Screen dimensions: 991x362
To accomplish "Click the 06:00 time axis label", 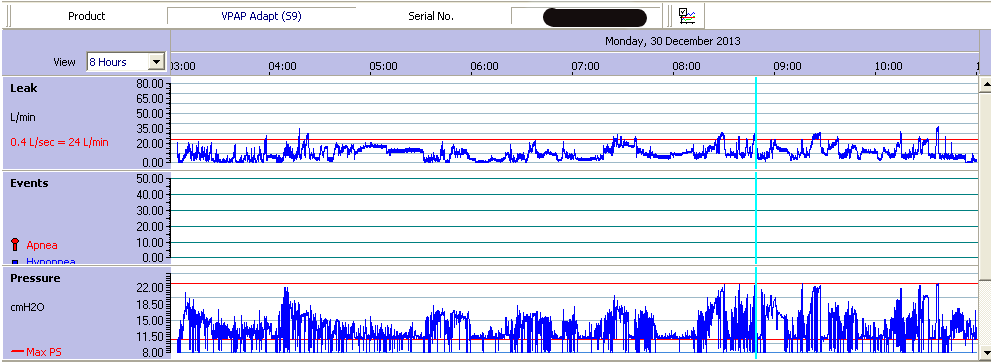I will click(485, 66).
